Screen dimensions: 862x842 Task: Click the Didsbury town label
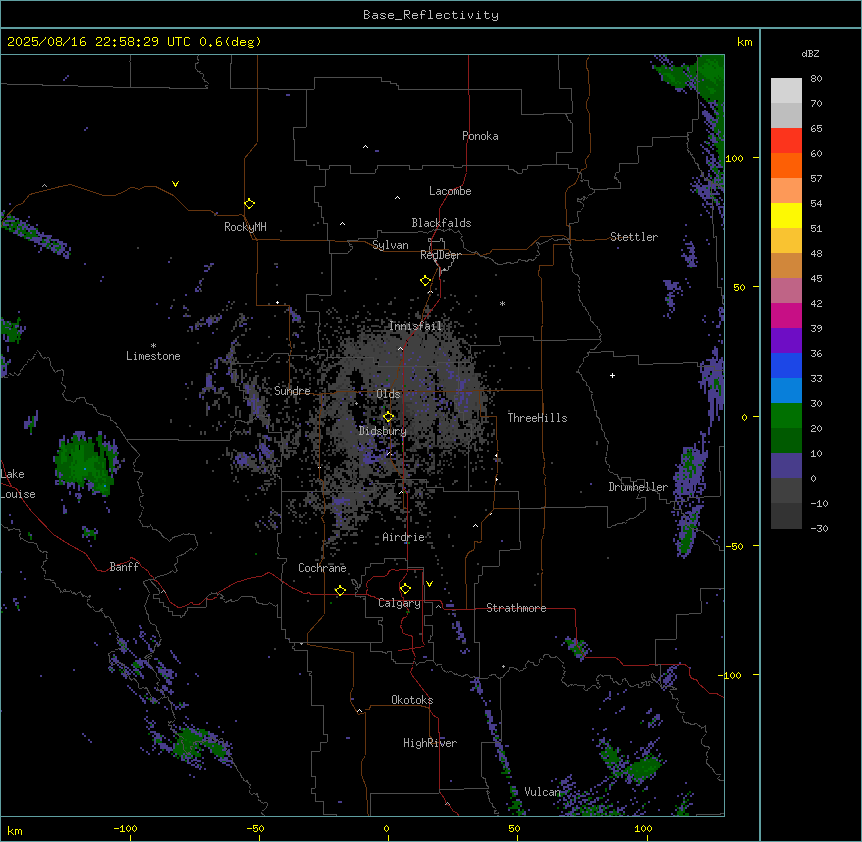(382, 431)
